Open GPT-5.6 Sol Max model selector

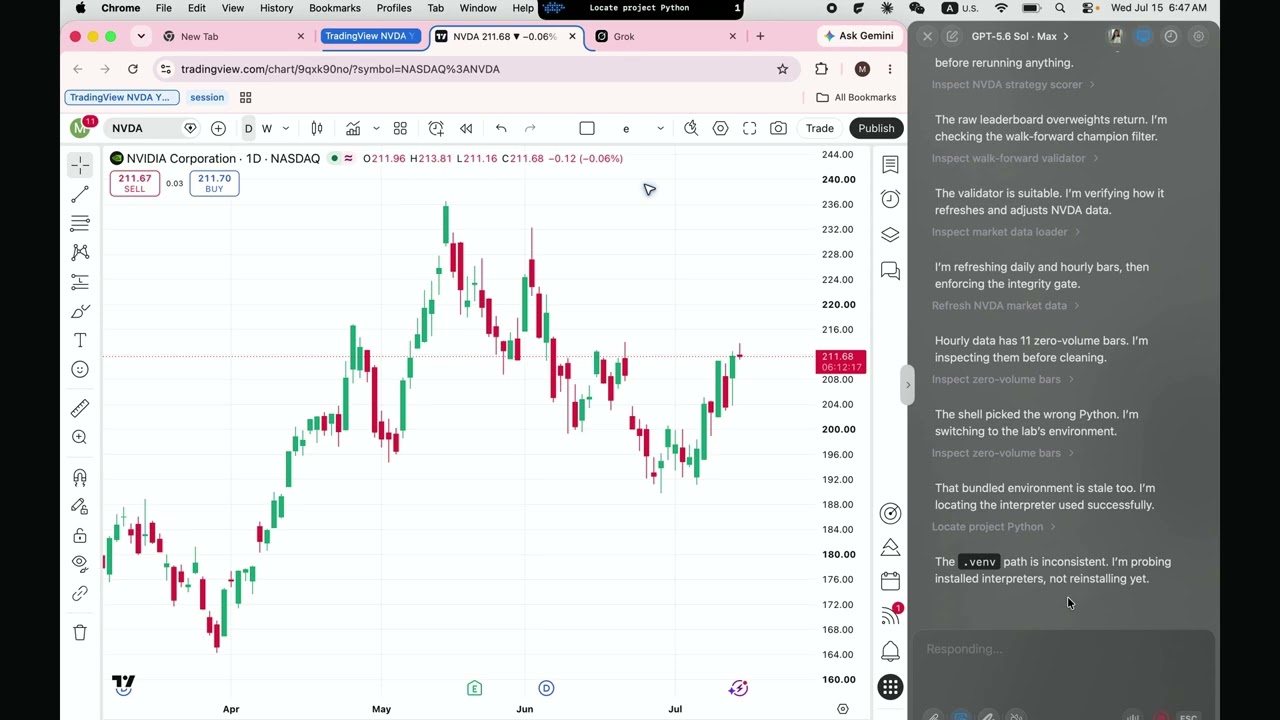[1019, 36]
